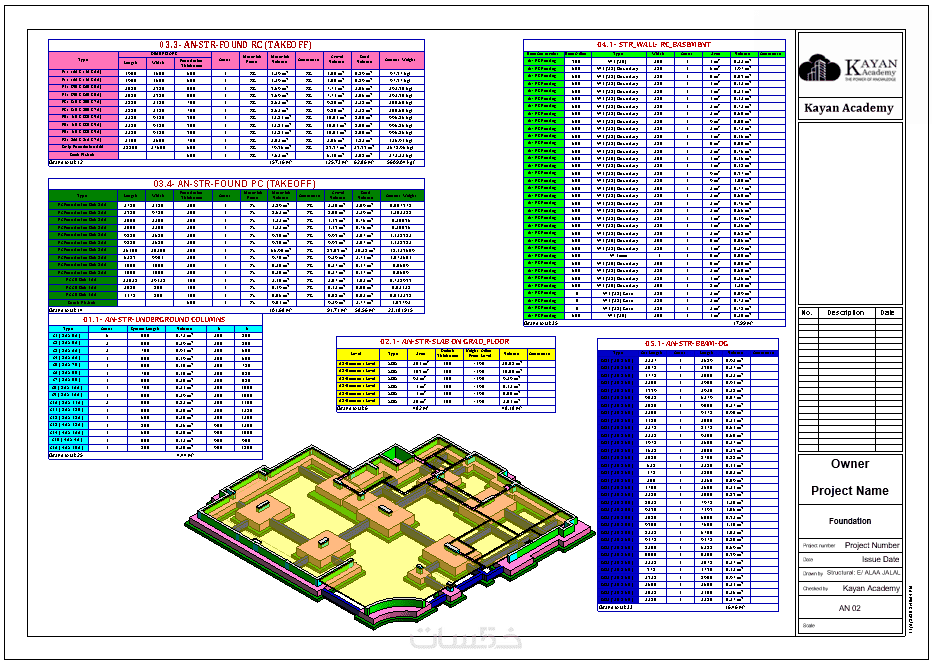Viewport: 932px width, 662px height.
Task: Select the AN 02 sheet number
Action: tap(849, 608)
